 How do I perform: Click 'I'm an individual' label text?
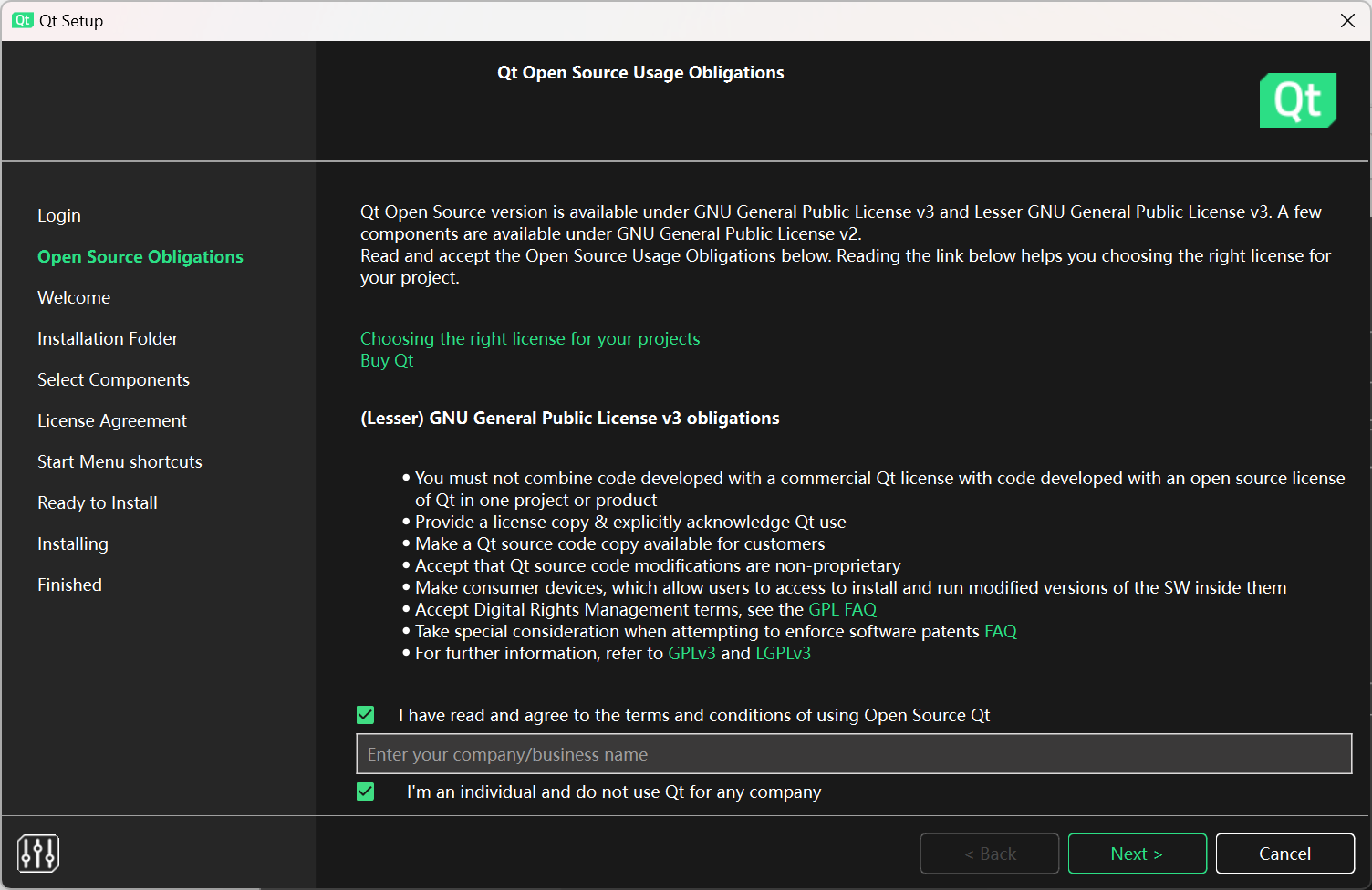click(614, 792)
